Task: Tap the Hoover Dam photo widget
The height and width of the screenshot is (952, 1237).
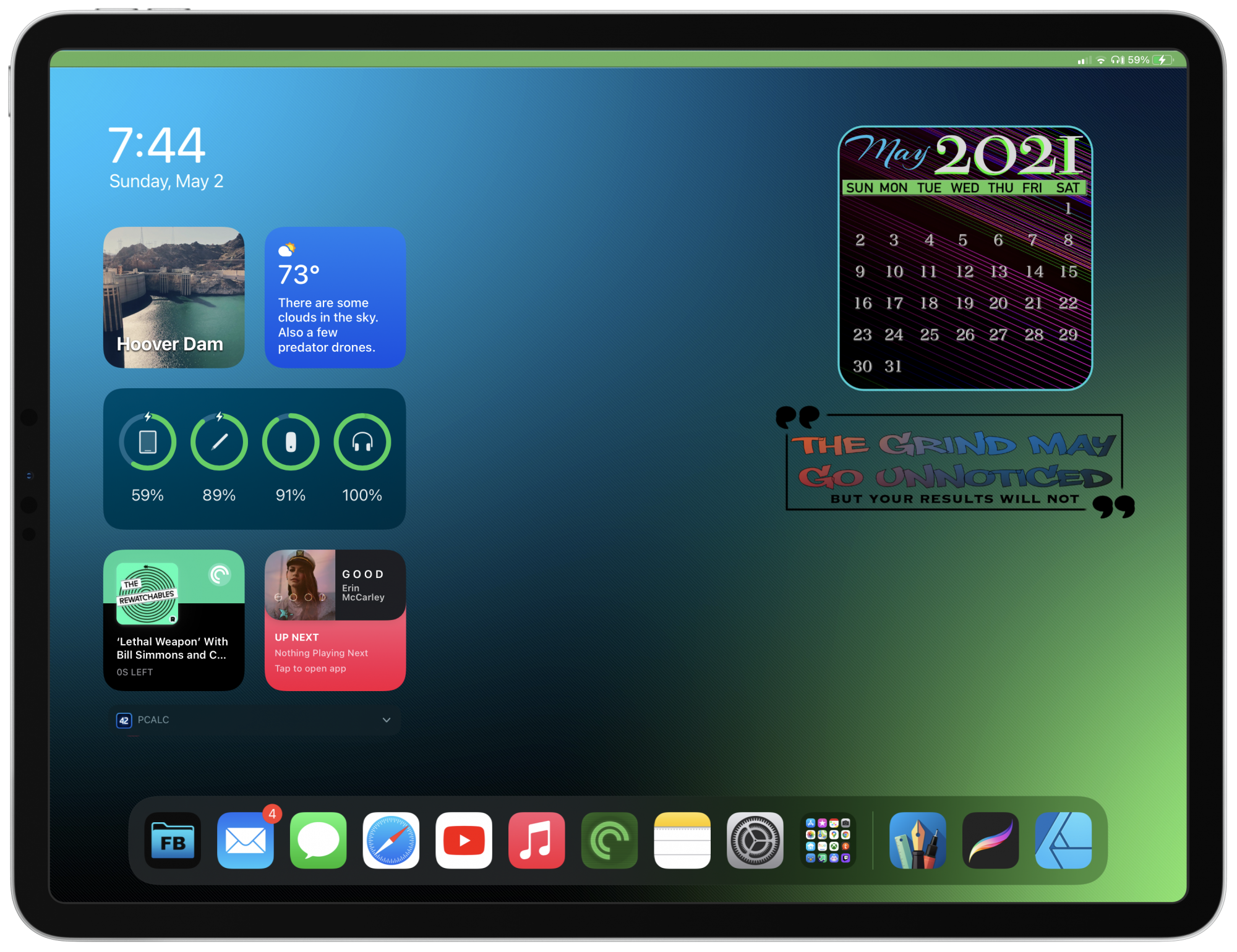Action: click(x=174, y=297)
